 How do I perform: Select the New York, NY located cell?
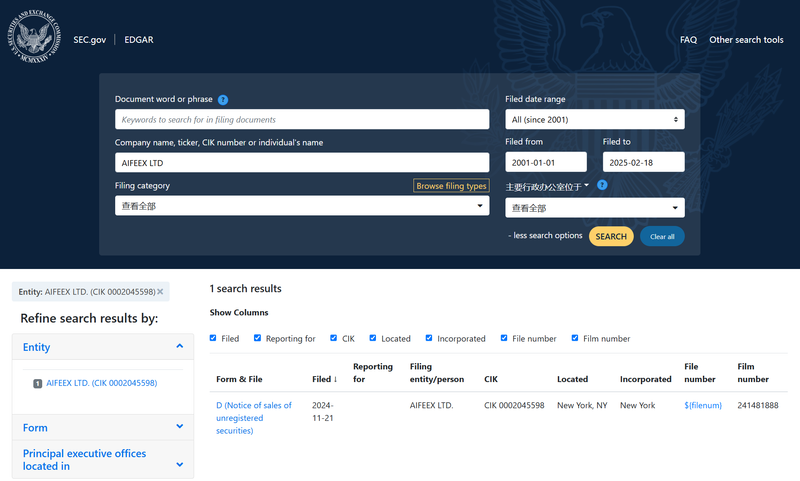pos(582,406)
